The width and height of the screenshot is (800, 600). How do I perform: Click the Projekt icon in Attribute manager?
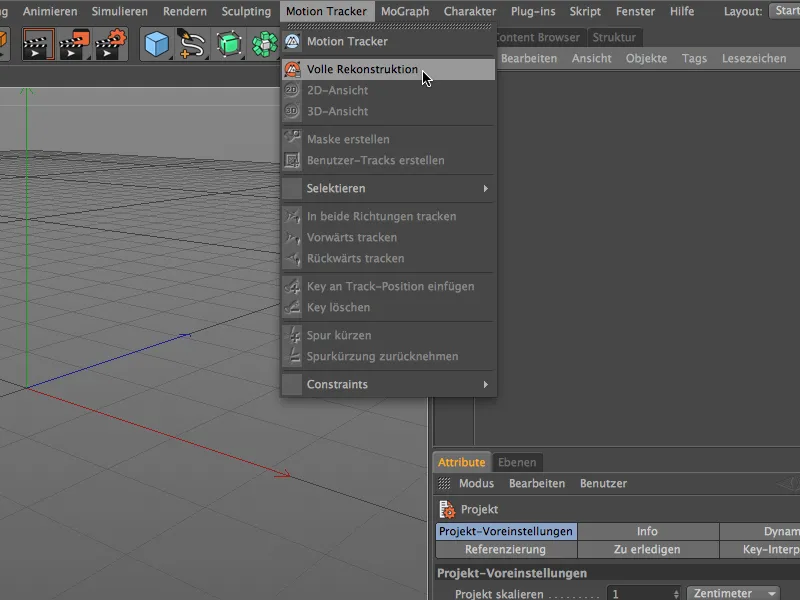[x=447, y=509]
